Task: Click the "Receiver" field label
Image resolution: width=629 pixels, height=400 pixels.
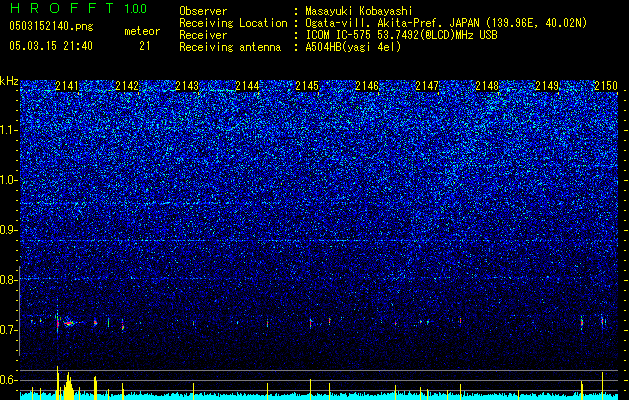Action: [203, 35]
